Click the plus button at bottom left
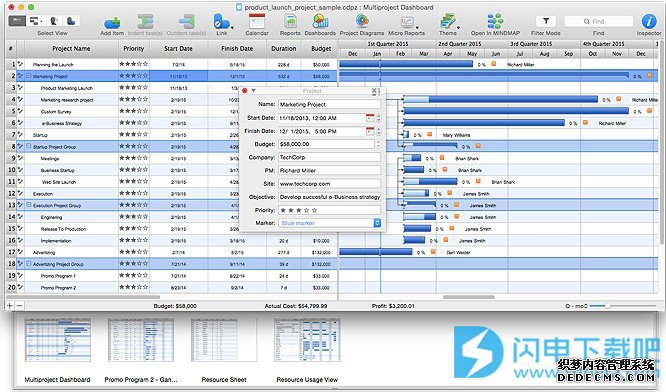 click(10, 305)
